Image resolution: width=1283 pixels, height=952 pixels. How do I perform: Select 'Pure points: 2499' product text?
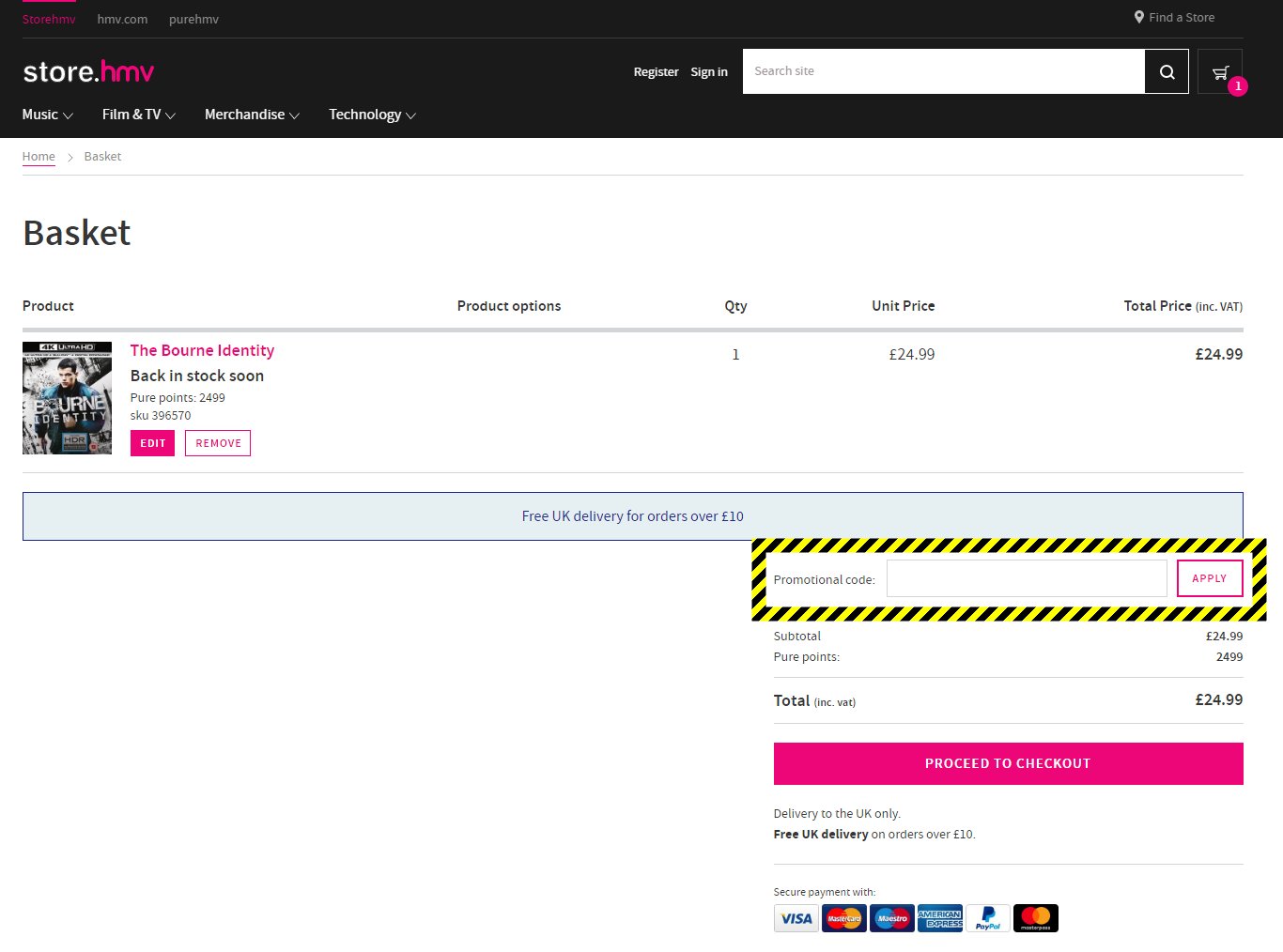pyautogui.click(x=178, y=398)
